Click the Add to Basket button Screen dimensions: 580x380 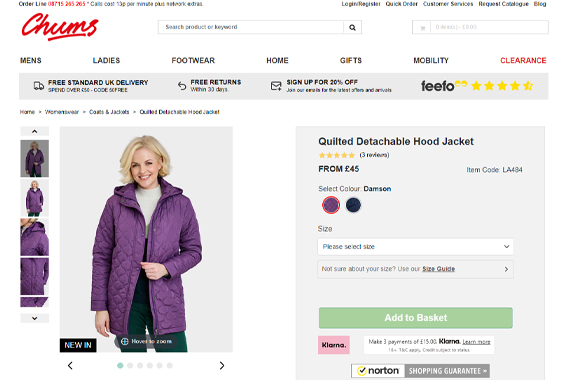coord(416,318)
